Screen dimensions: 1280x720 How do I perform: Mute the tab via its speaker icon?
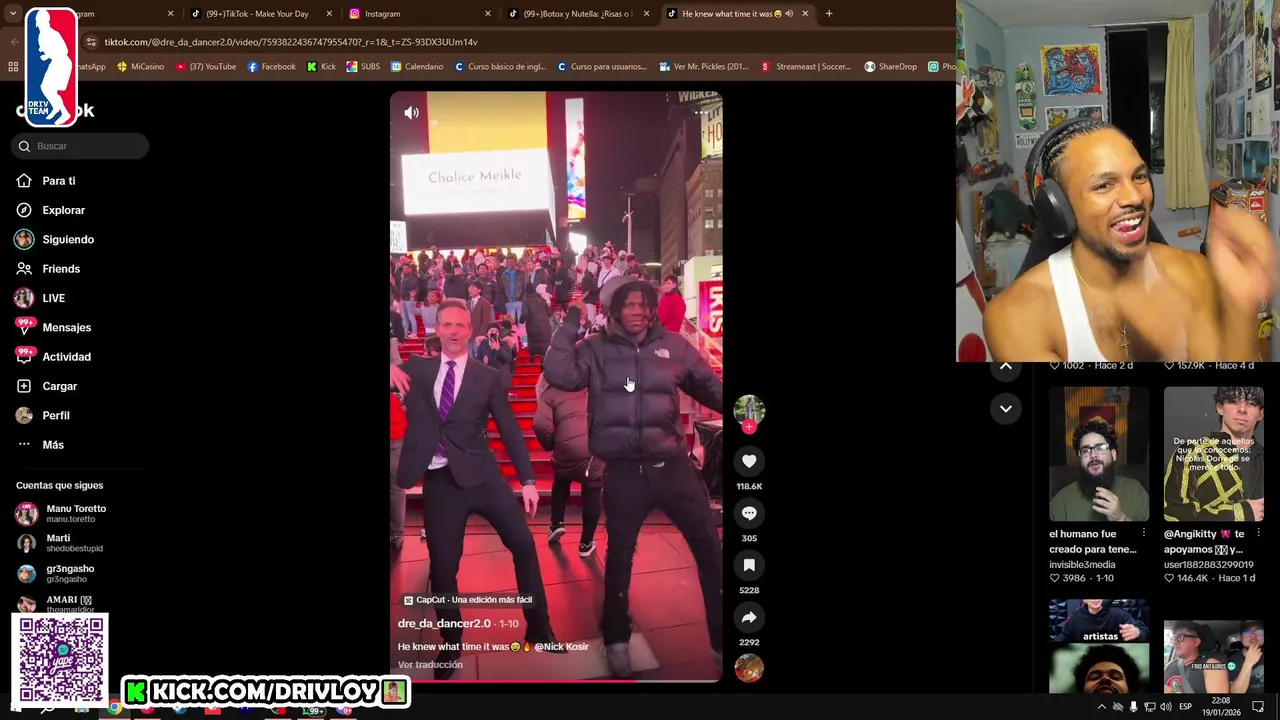(x=789, y=14)
